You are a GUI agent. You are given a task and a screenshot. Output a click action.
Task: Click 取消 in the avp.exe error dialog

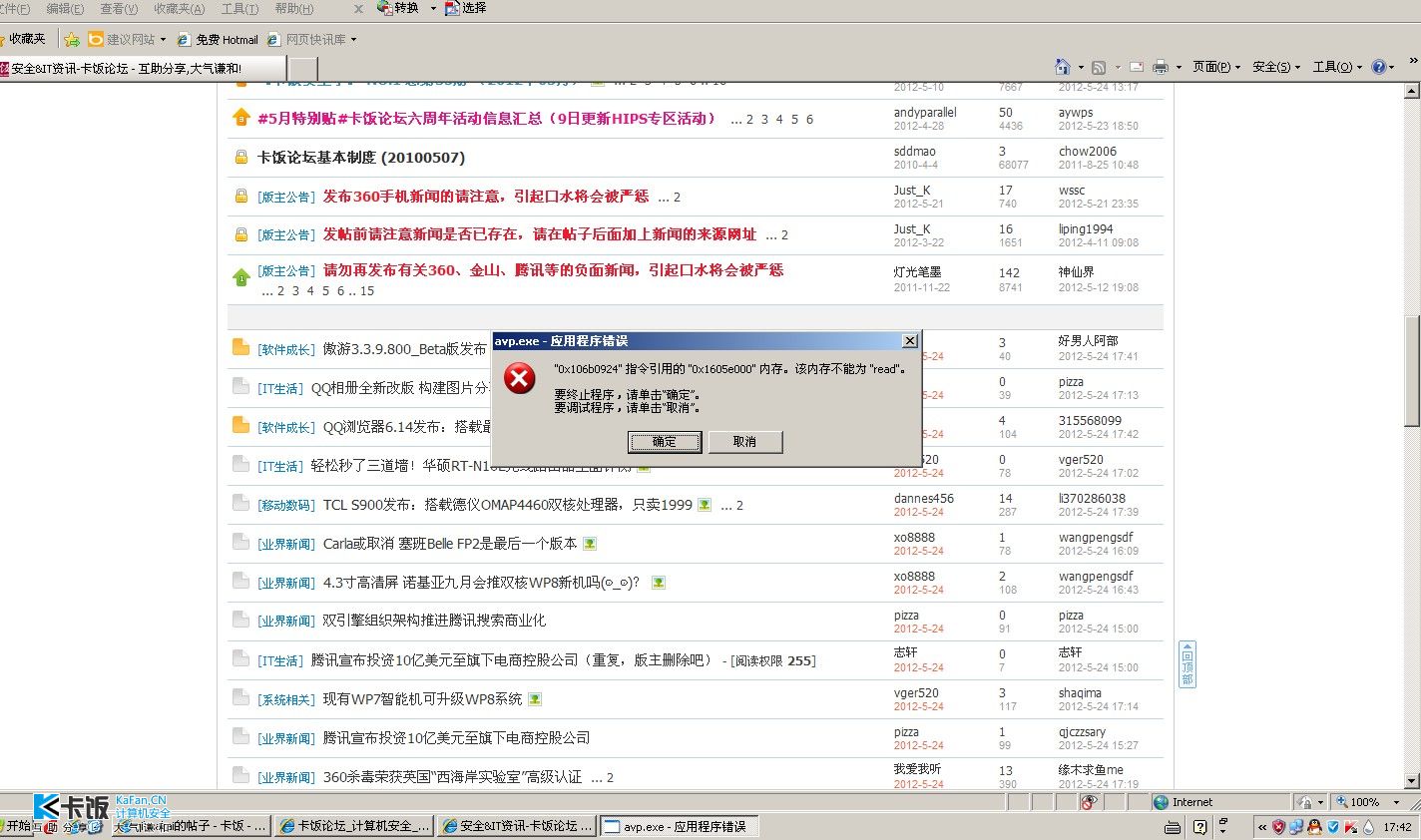pos(744,442)
